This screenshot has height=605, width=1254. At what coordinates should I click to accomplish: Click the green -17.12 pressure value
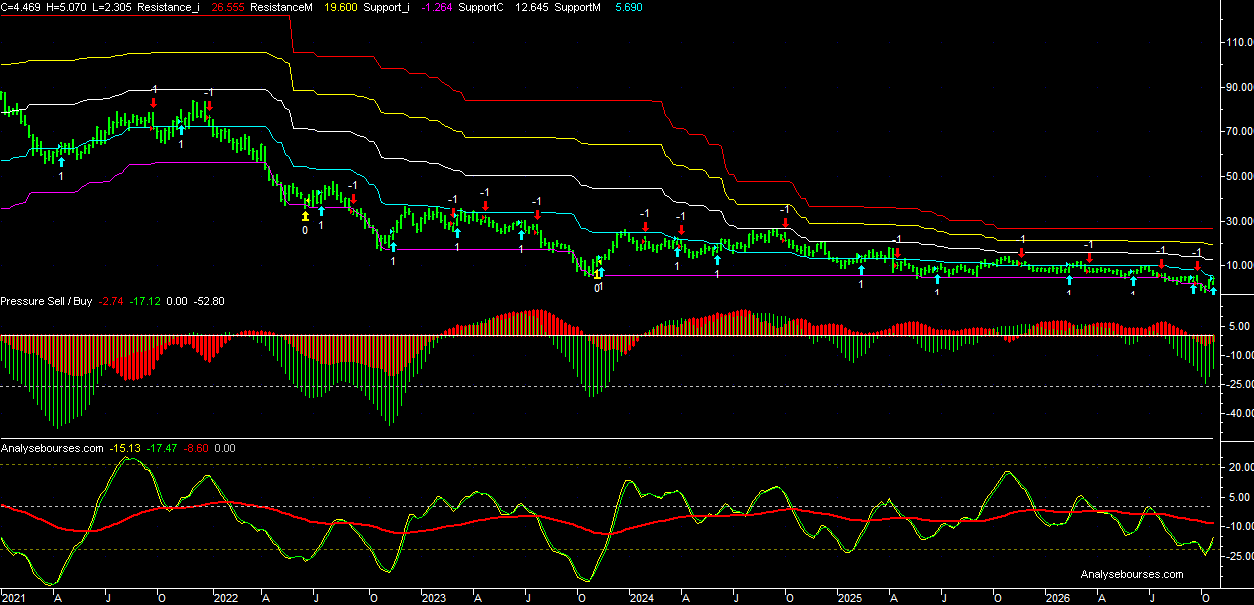(146, 301)
